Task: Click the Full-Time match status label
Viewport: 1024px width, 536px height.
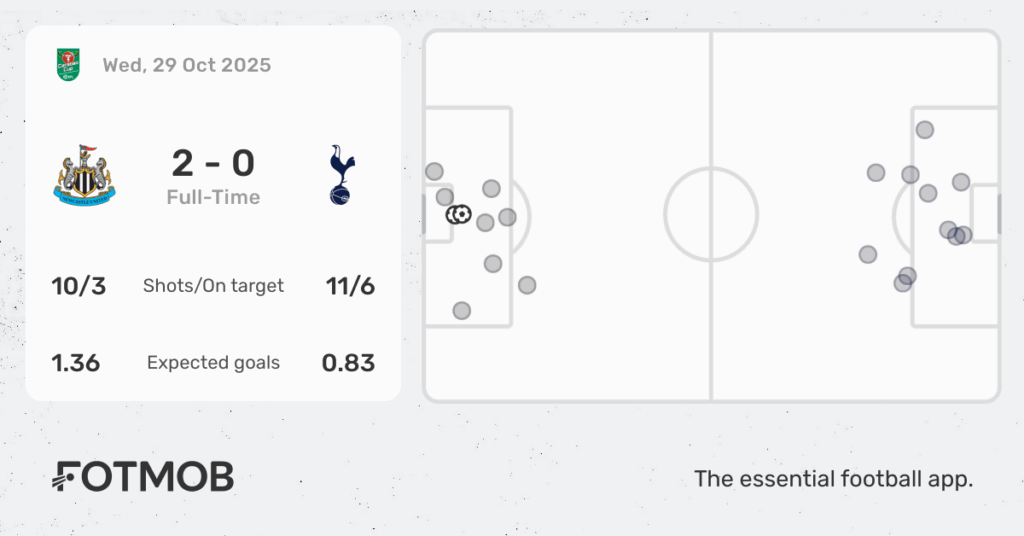Action: [x=213, y=197]
